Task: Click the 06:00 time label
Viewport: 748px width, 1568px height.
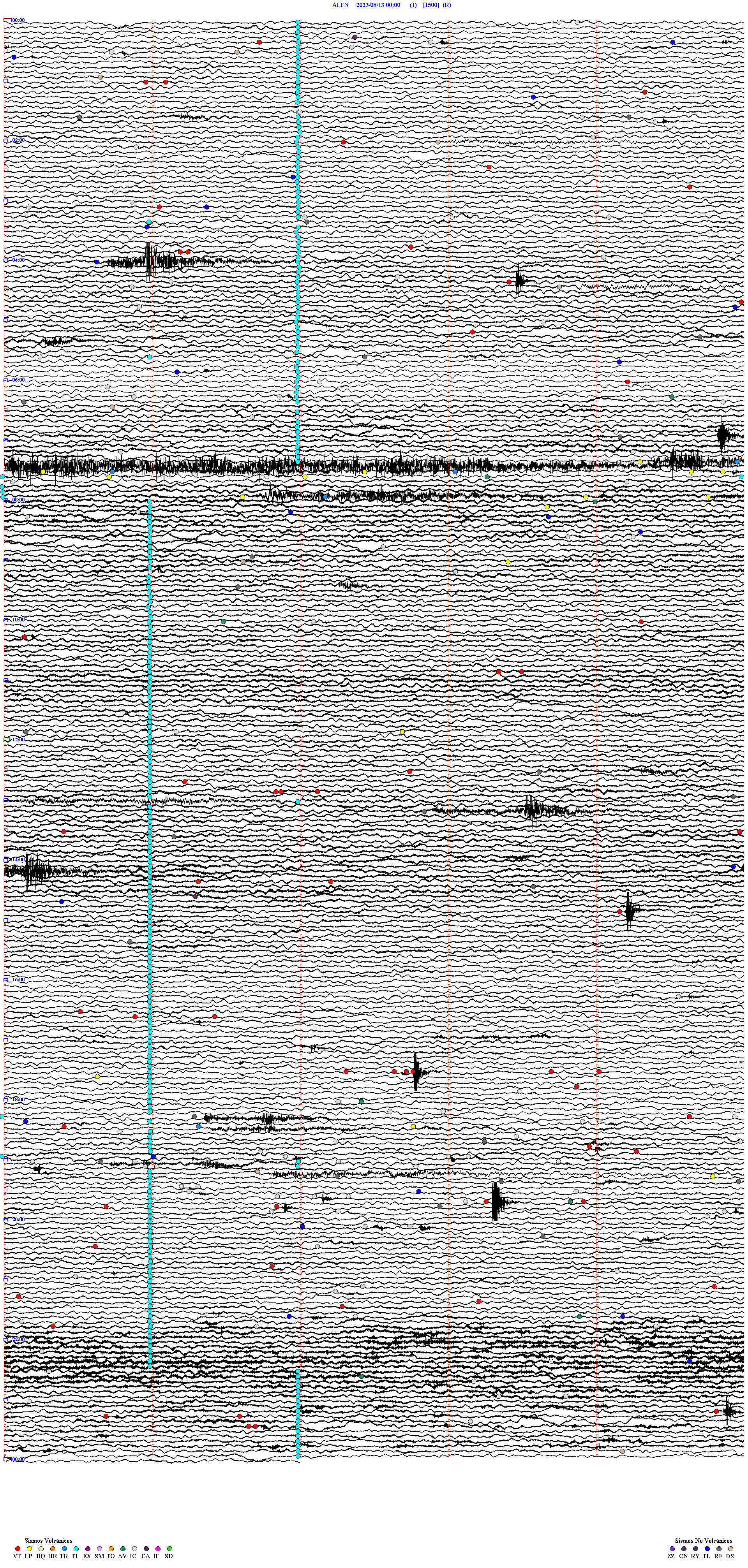Action: click(x=18, y=380)
